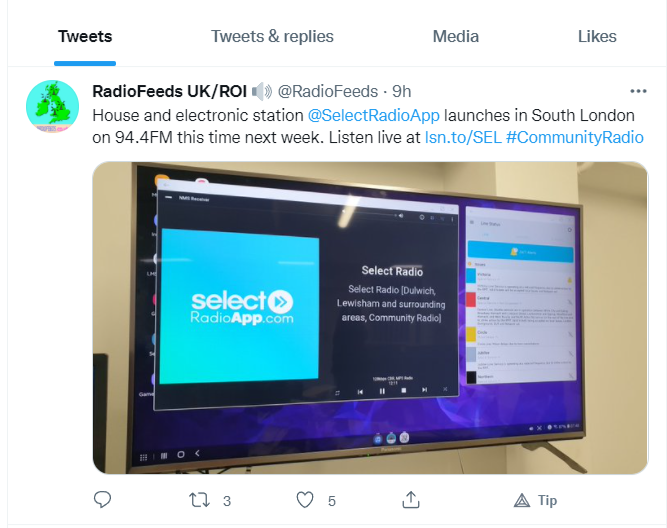Share the tweet via upload icon

point(410,499)
